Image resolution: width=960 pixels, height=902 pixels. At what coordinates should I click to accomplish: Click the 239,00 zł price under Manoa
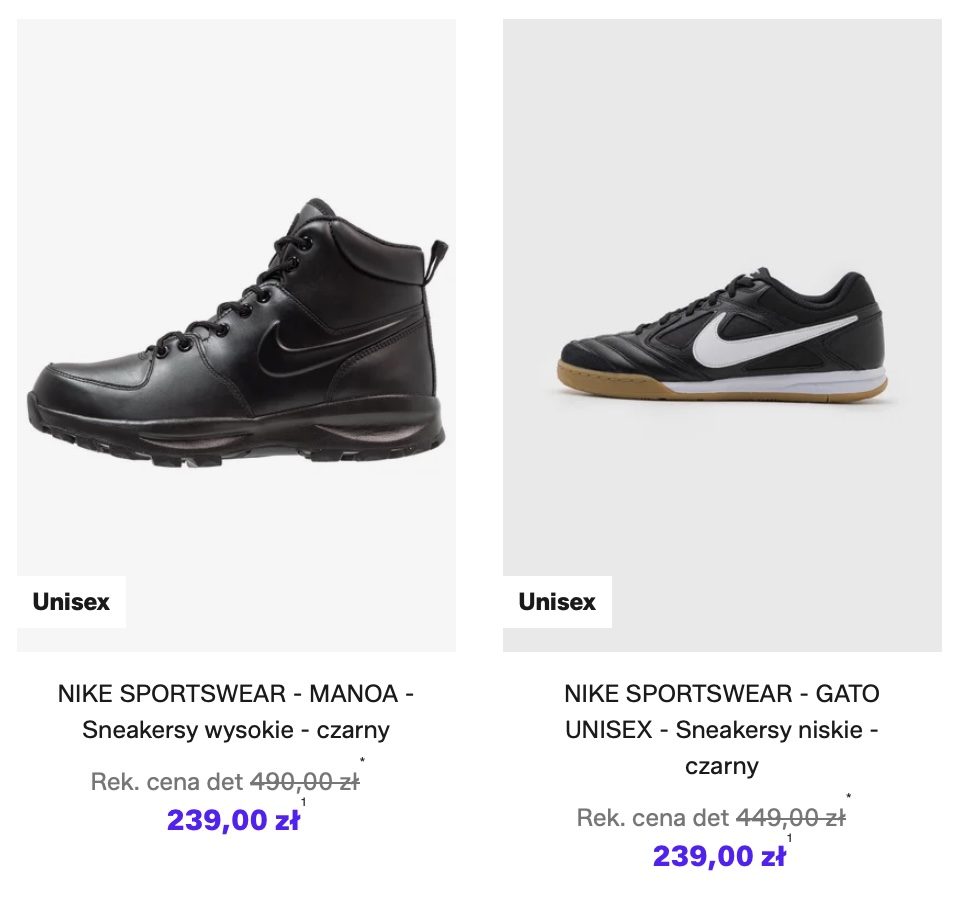pos(233,820)
